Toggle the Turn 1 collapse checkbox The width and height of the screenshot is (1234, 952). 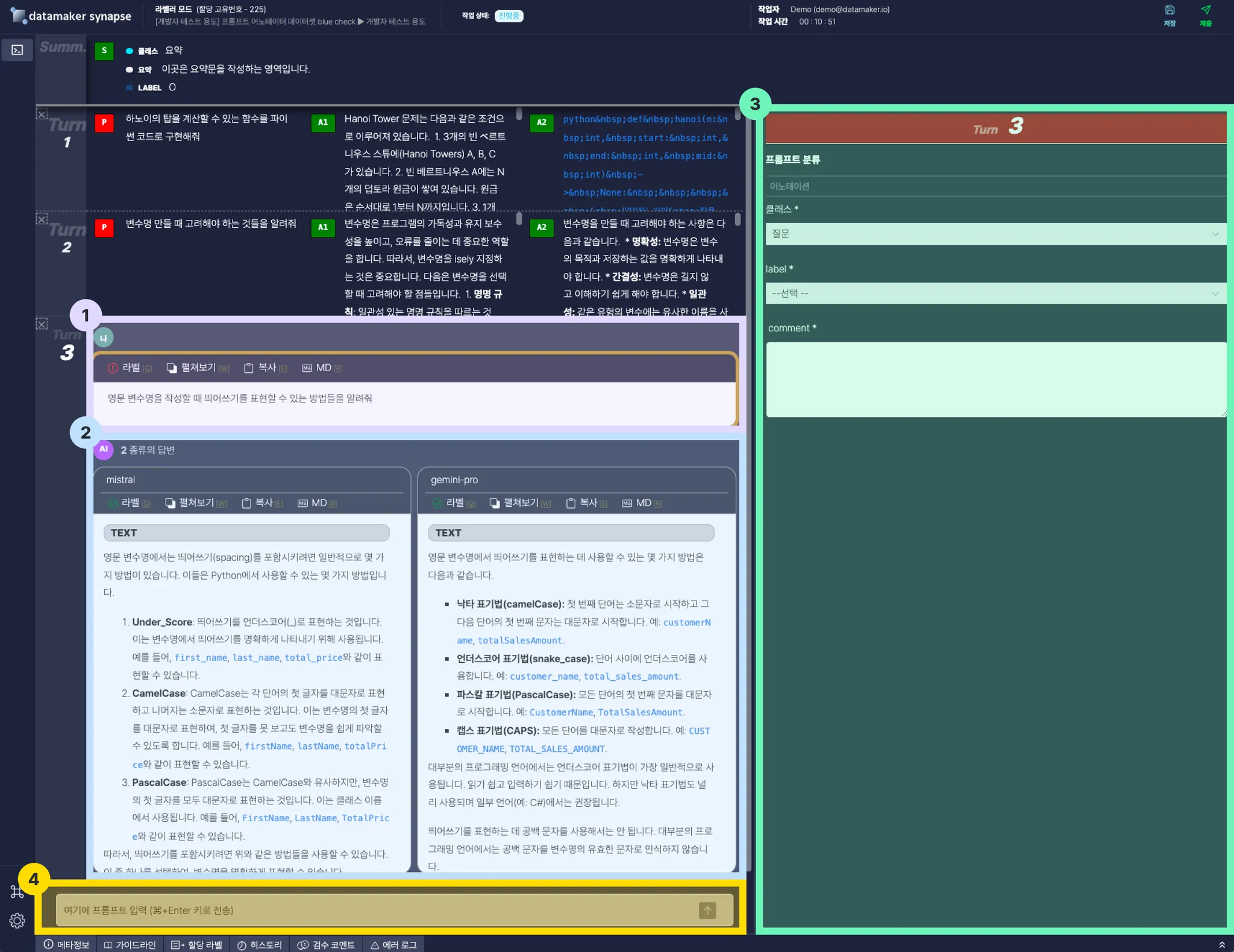tap(42, 114)
